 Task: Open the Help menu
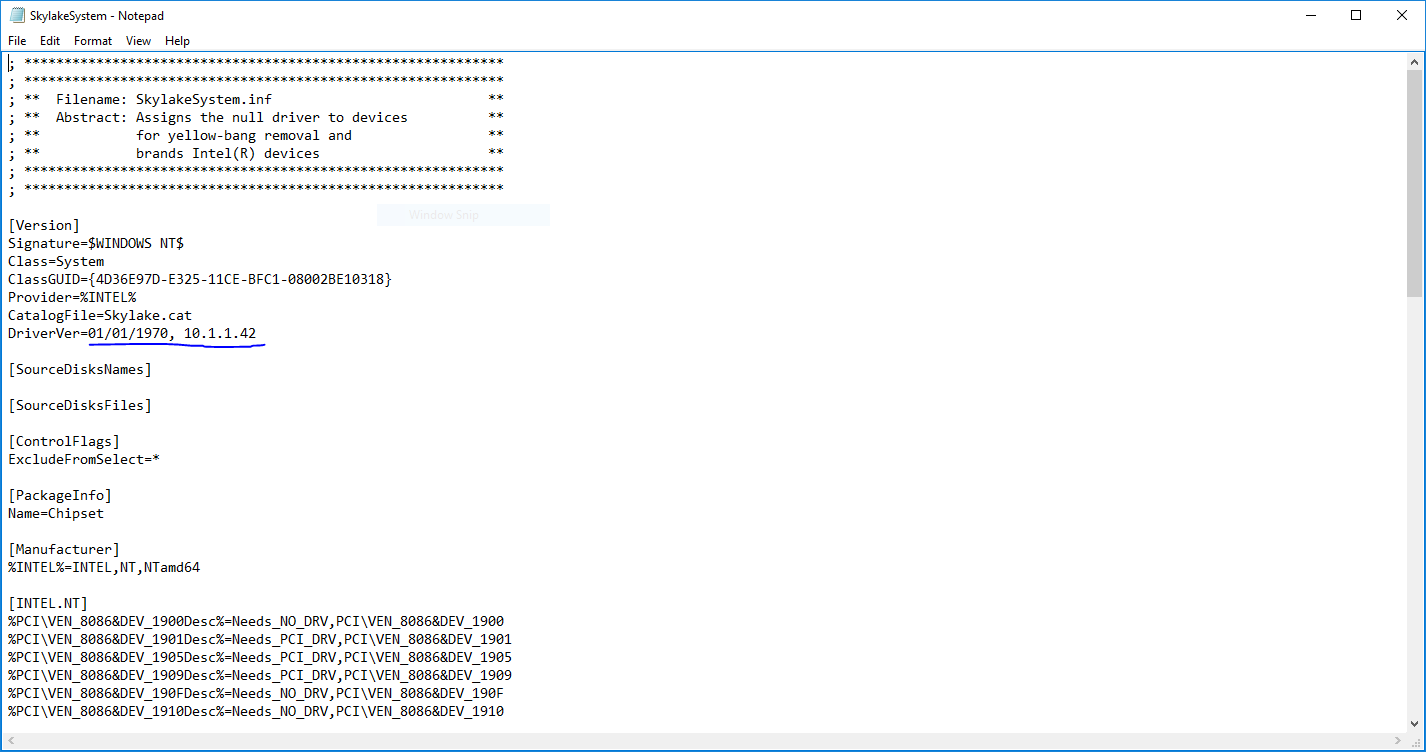point(177,41)
